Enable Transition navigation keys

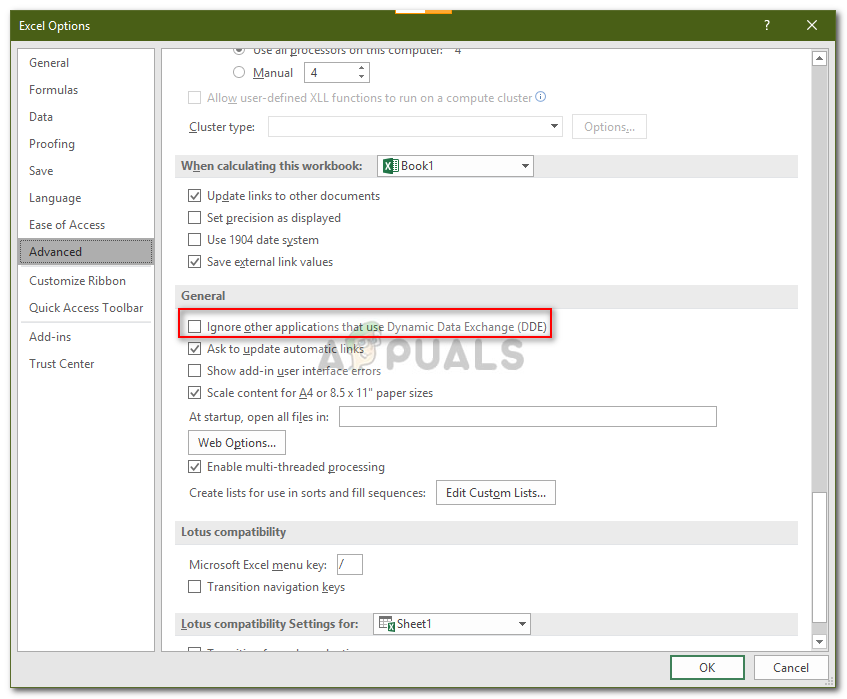(194, 587)
